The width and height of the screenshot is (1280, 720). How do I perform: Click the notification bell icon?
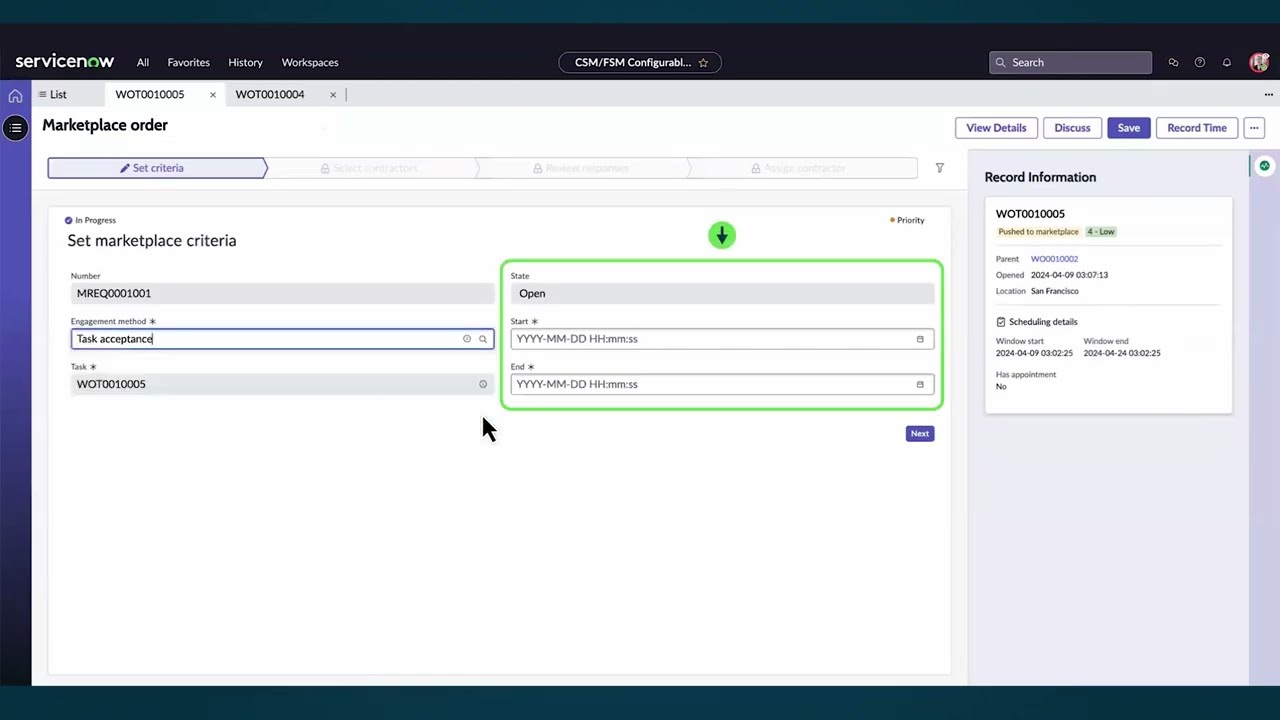(1227, 62)
